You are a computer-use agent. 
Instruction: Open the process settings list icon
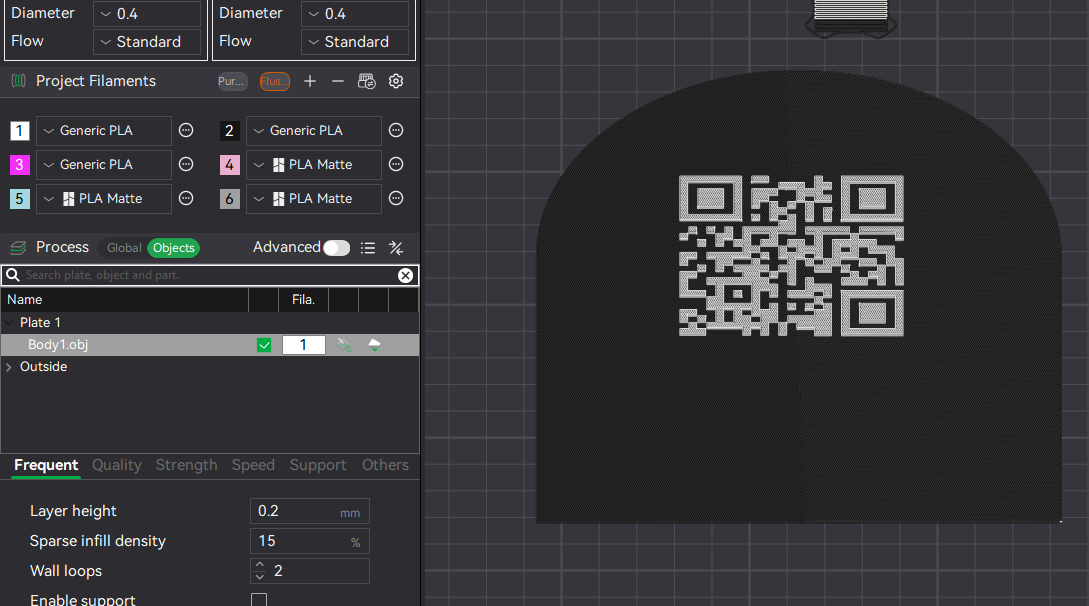pos(368,248)
